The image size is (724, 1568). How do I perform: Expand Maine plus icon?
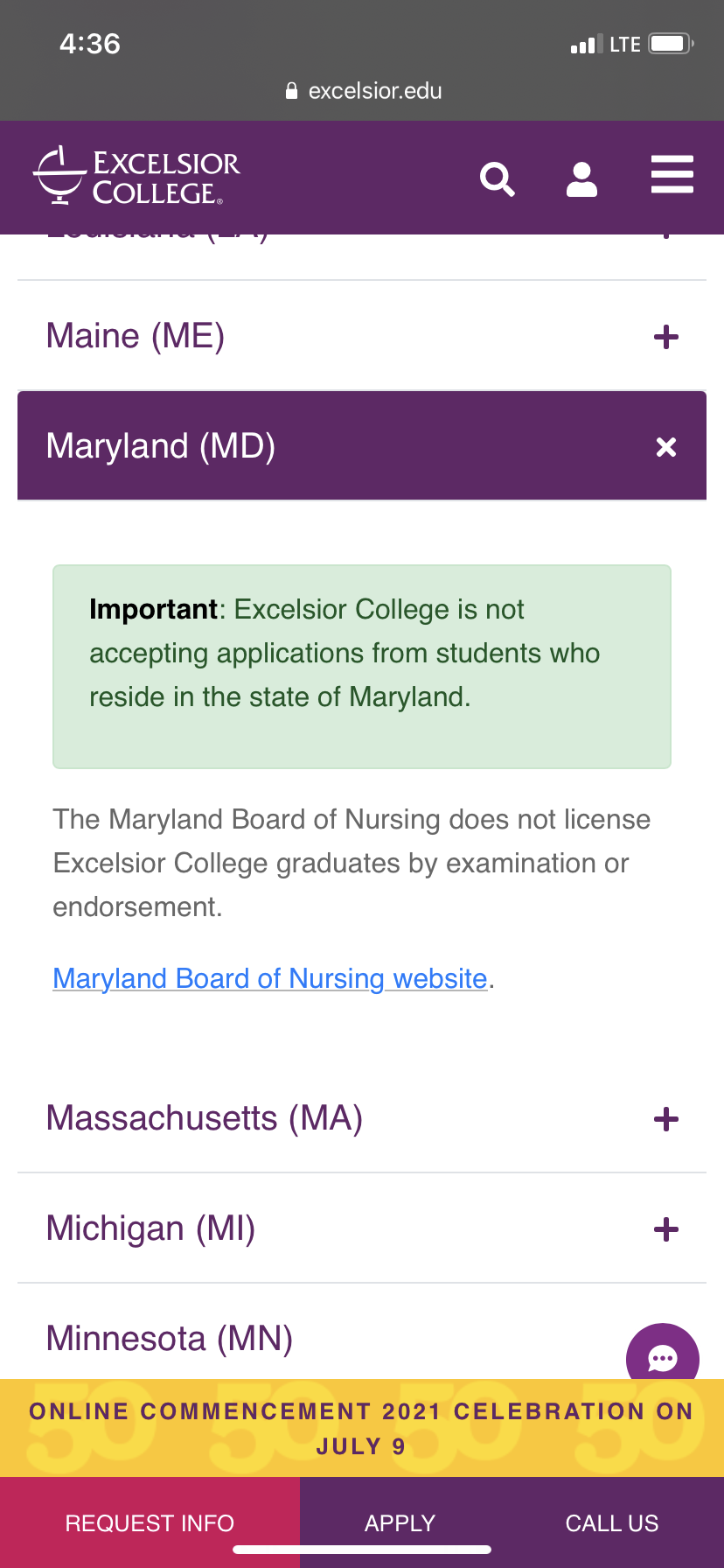(666, 337)
